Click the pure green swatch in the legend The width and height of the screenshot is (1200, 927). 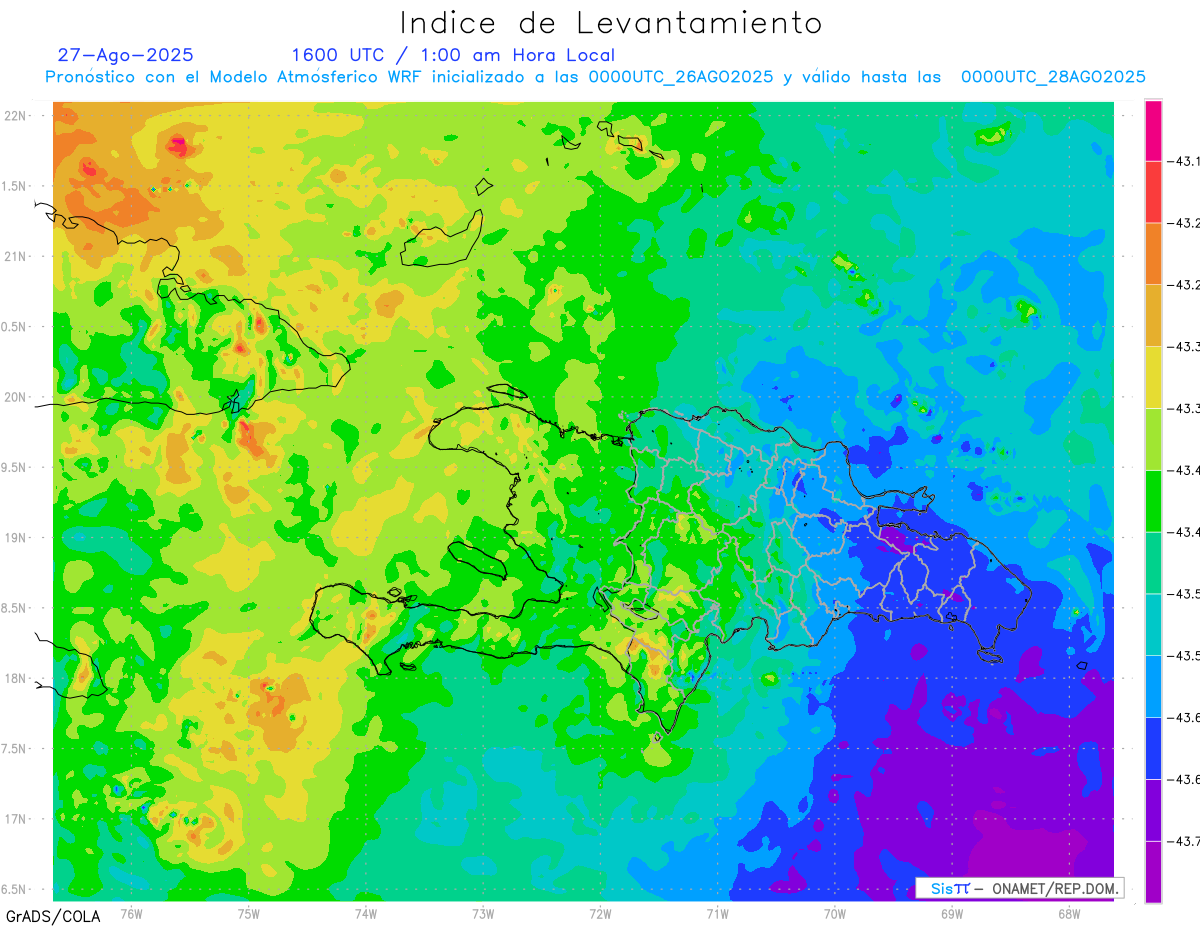click(1153, 501)
